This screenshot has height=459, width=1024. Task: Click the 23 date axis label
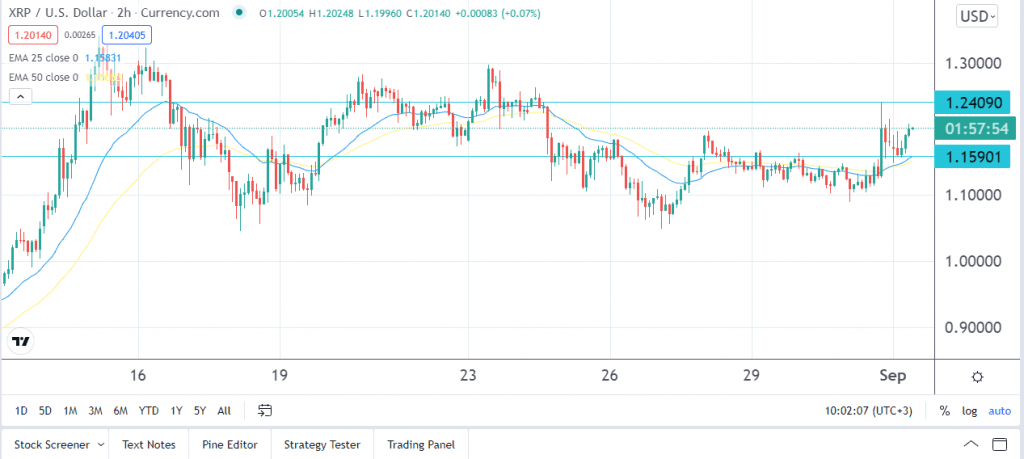tap(468, 376)
